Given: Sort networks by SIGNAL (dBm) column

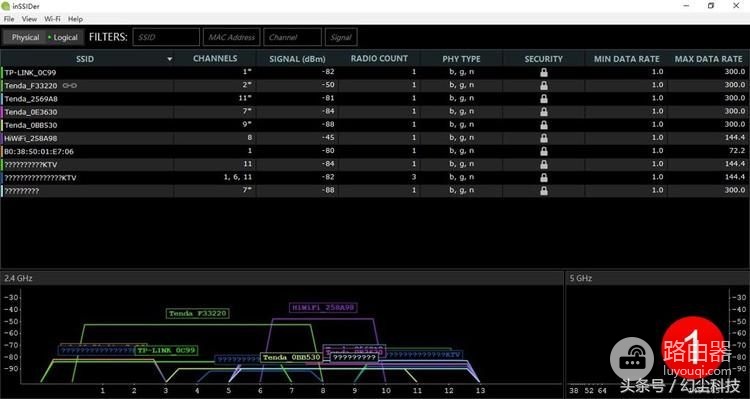Looking at the screenshot, I should click(x=297, y=59).
